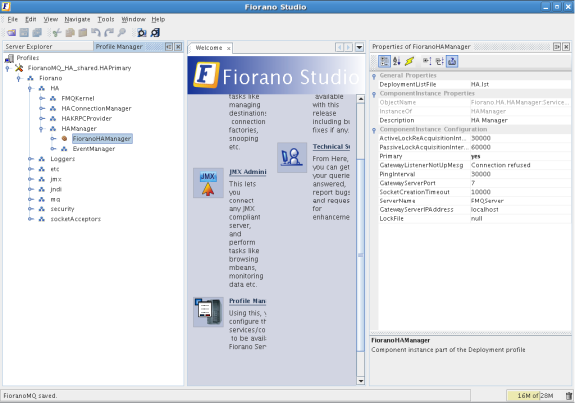Click the undo arrow toolbar icon

point(96,33)
